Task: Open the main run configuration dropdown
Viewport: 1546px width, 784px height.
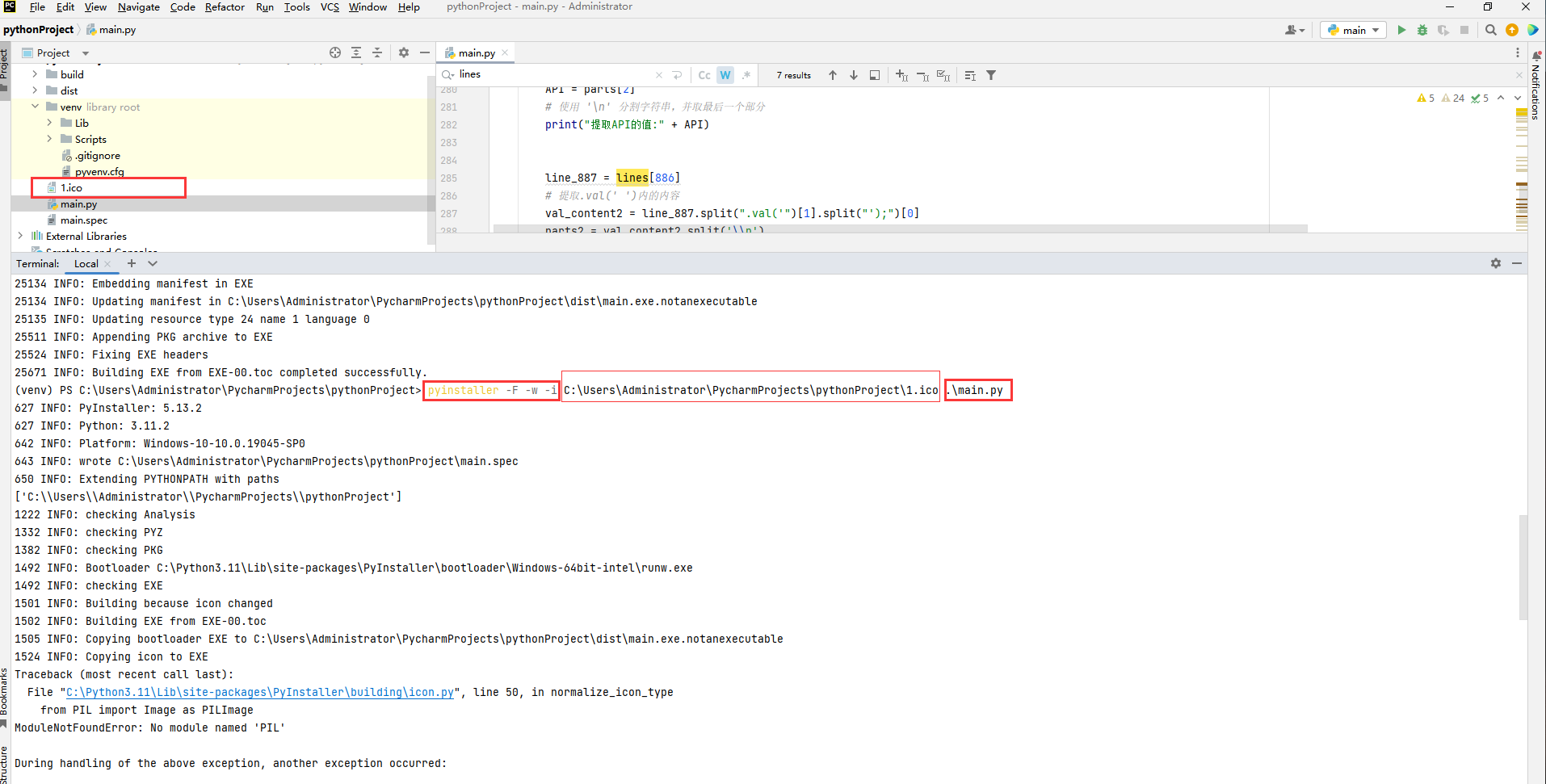Action: pyautogui.click(x=1354, y=30)
